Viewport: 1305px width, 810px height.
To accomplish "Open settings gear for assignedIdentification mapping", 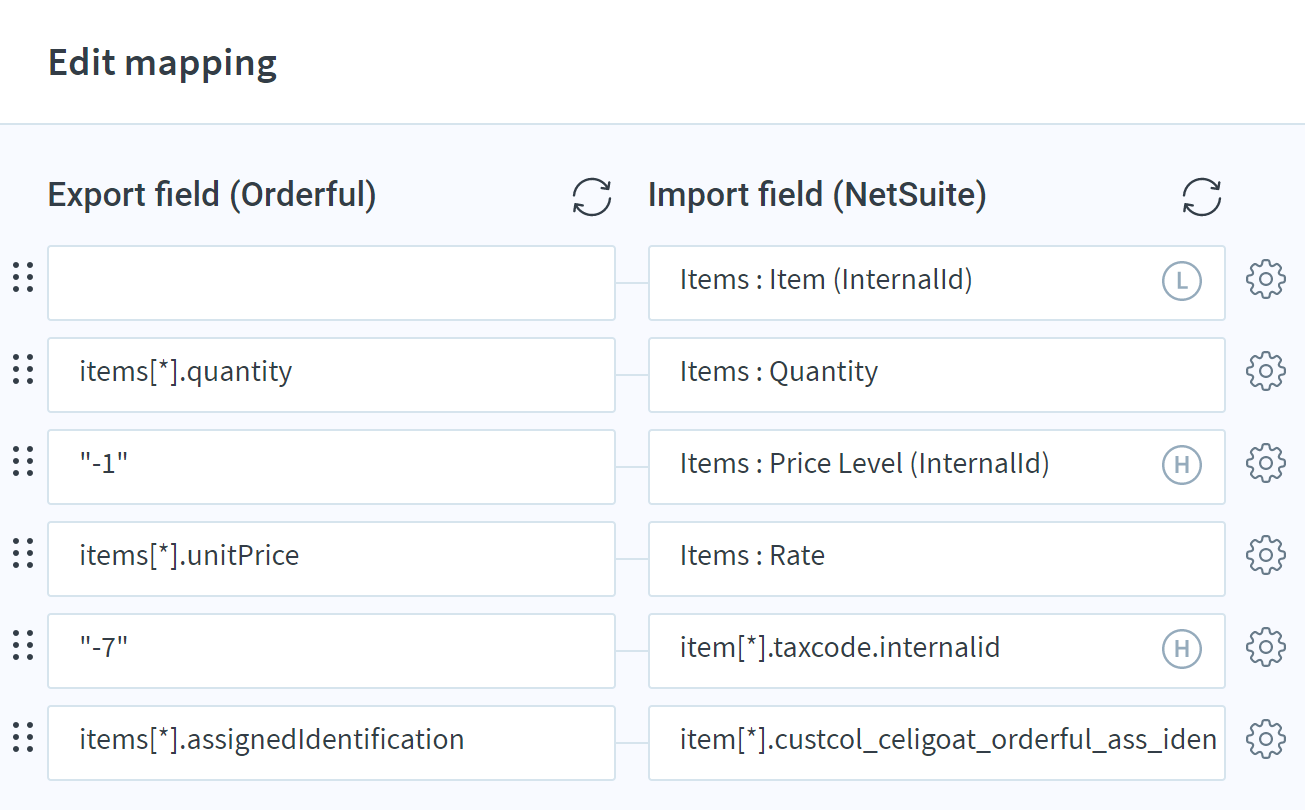I will 1265,739.
